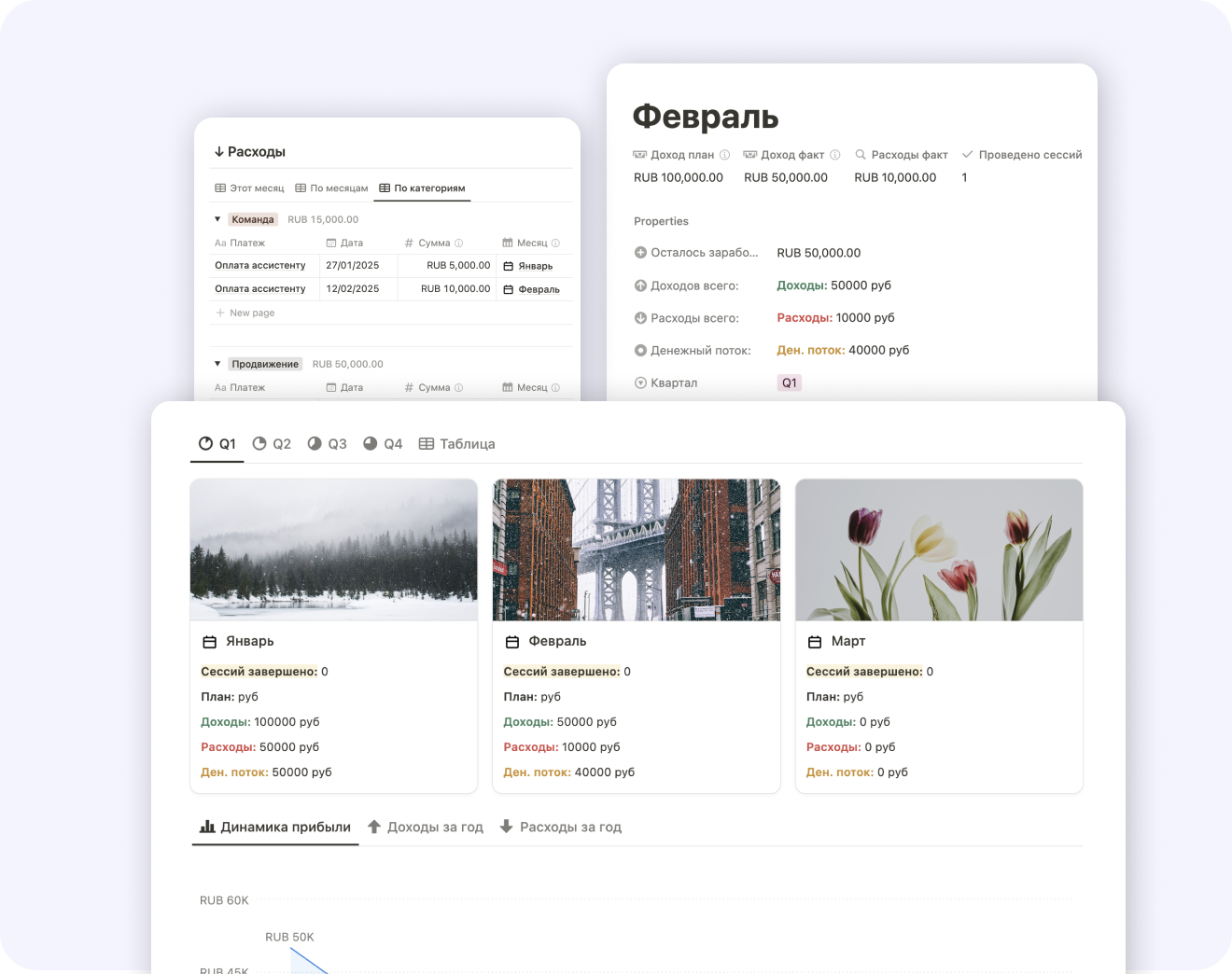1232x974 pixels.
Task: Select the Этот месяц view in Расходы
Action: tap(249, 188)
